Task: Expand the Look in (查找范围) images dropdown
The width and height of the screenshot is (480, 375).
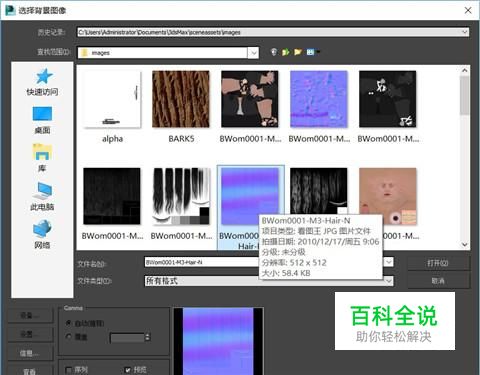Action: (254, 53)
